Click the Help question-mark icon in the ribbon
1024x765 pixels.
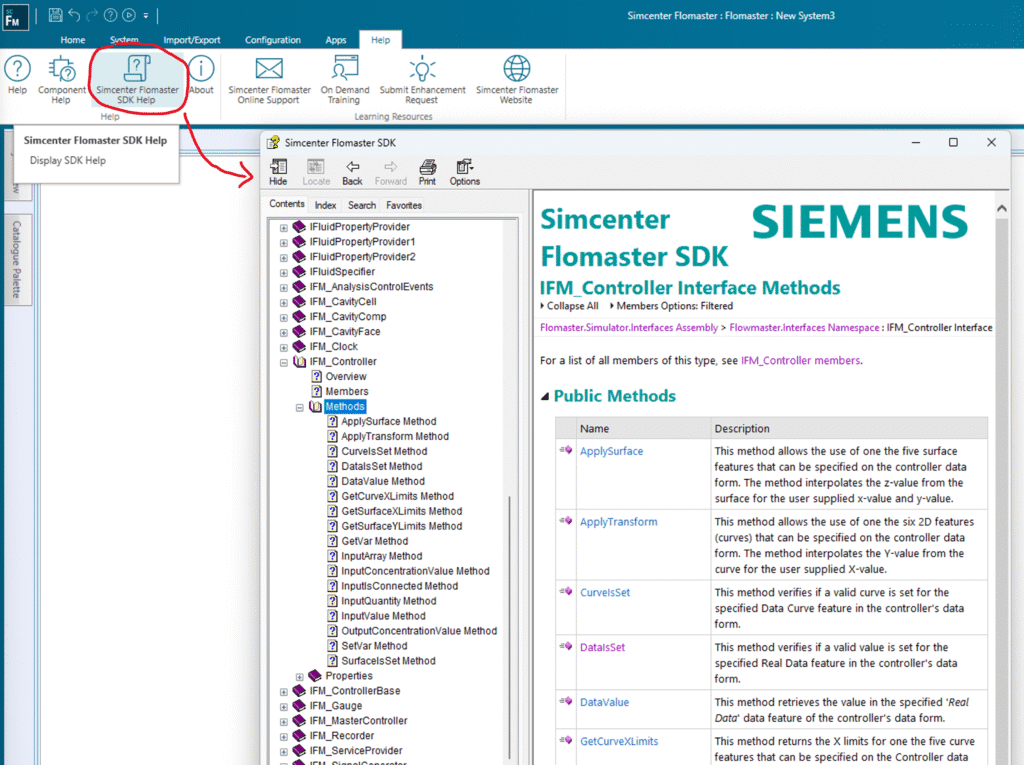pyautogui.click(x=18, y=69)
